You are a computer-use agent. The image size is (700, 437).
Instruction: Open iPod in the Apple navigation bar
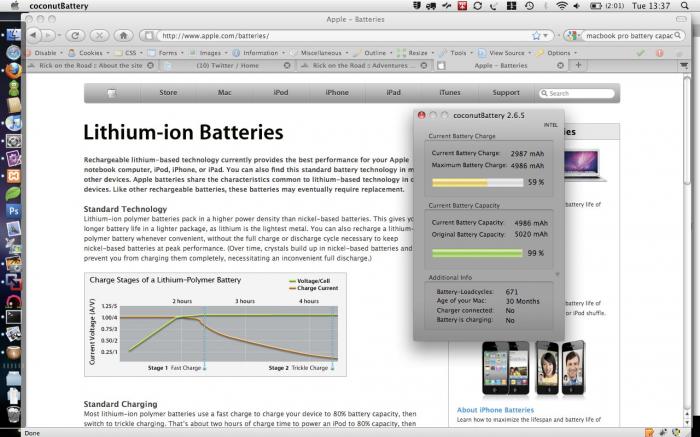pos(281,93)
